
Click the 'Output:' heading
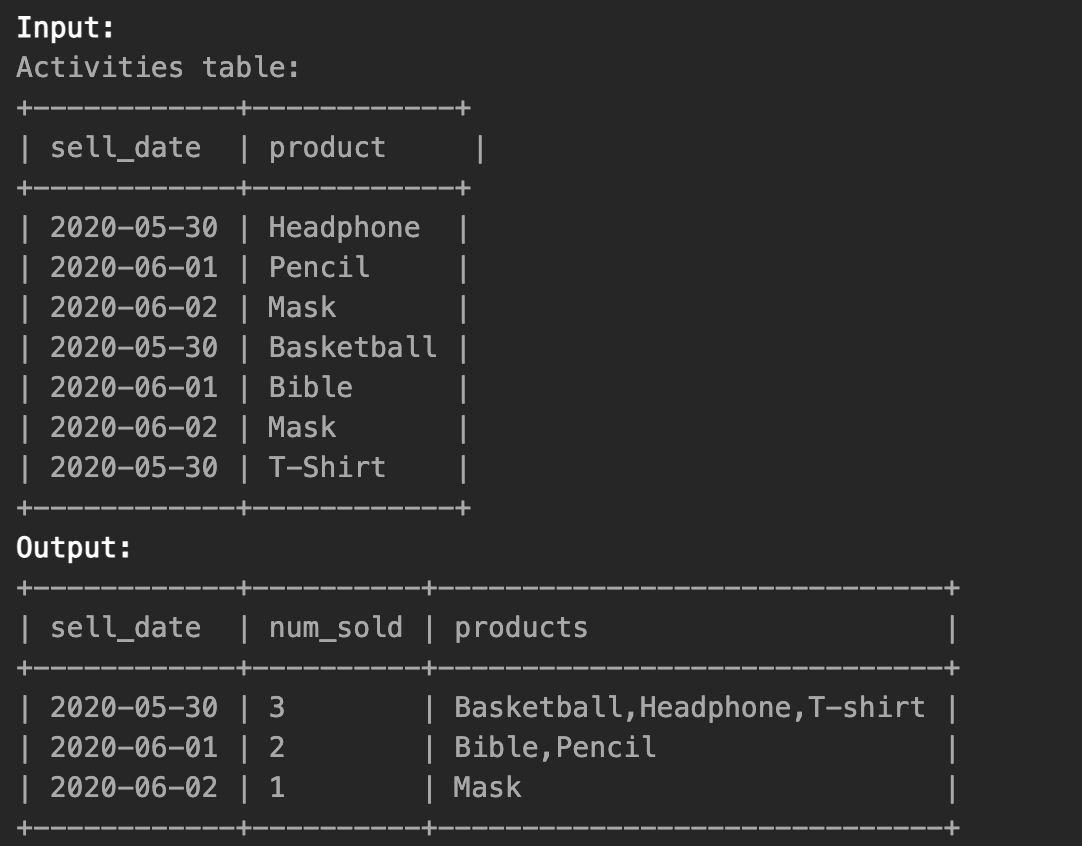(74, 548)
